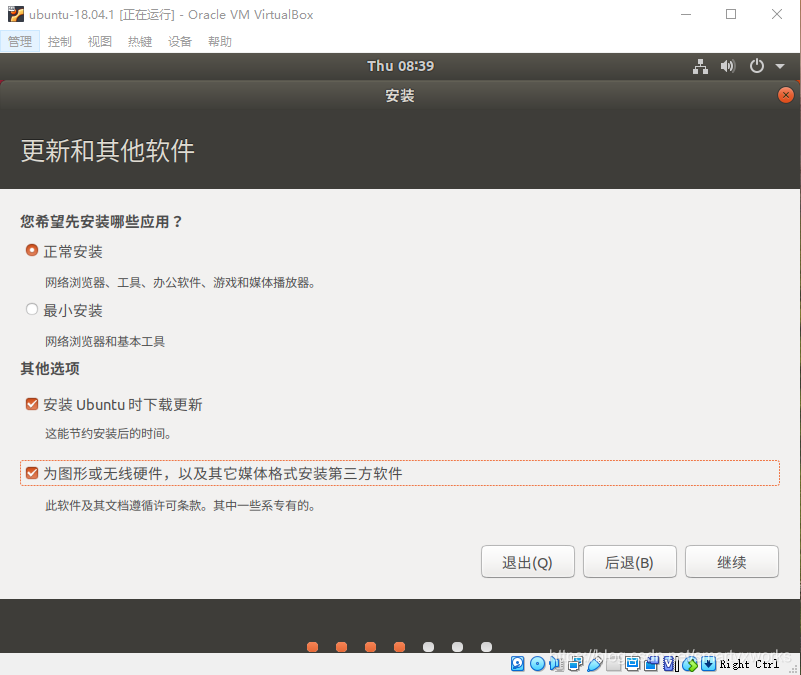Viewport: 801px width, 675px height.
Task: Click the video capture status icon
Action: click(x=651, y=663)
